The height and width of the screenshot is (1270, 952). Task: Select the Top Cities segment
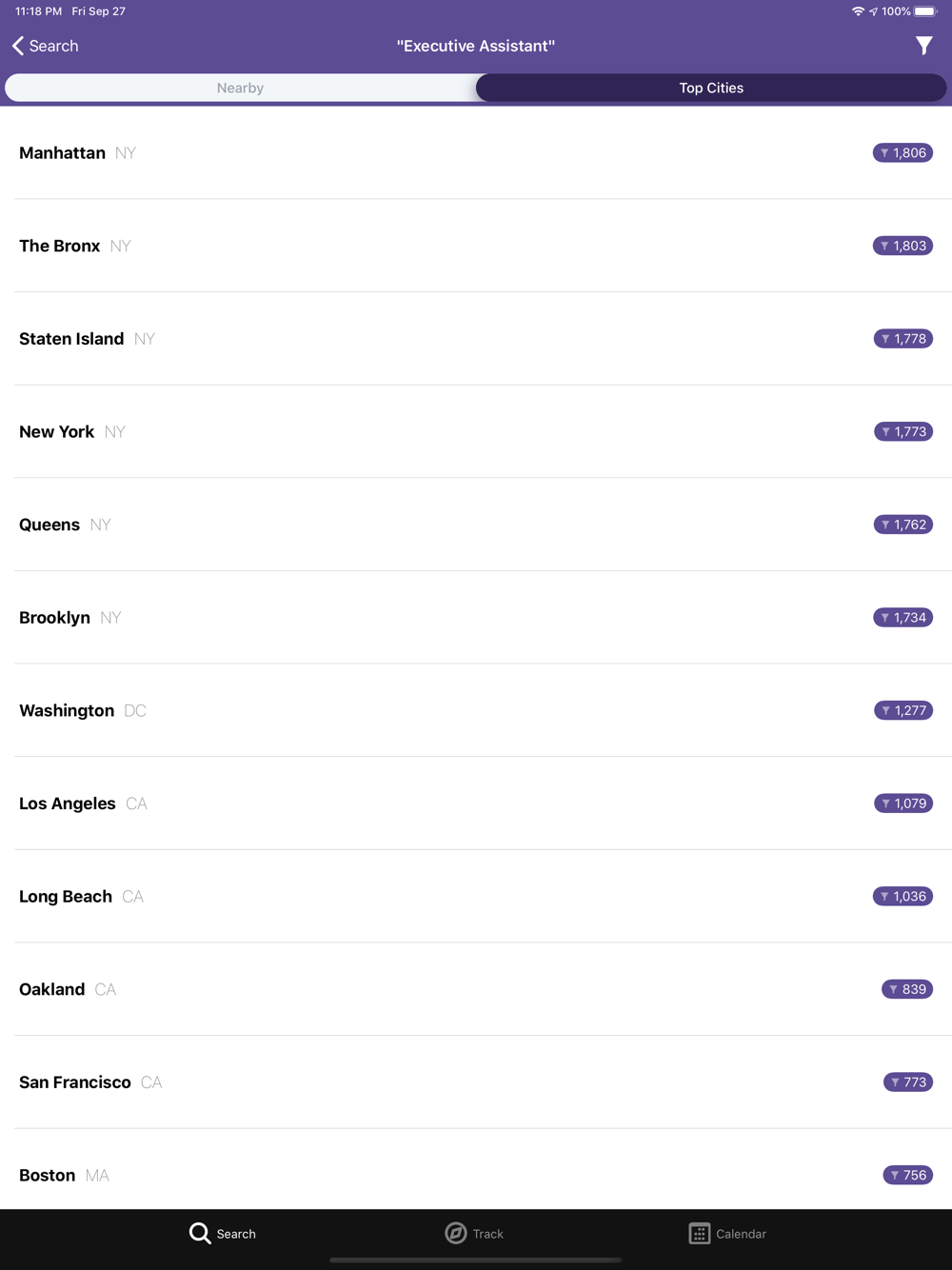pyautogui.click(x=711, y=88)
